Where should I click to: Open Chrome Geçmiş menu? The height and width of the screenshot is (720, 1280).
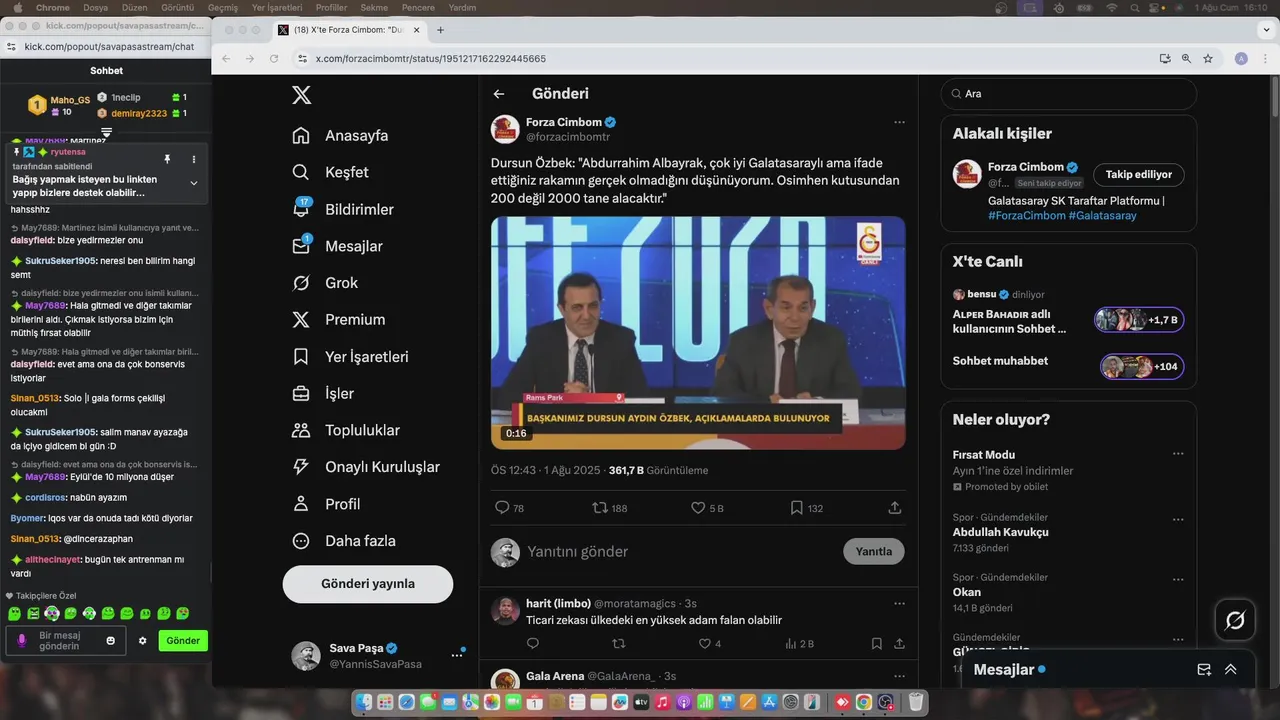click(x=223, y=7)
